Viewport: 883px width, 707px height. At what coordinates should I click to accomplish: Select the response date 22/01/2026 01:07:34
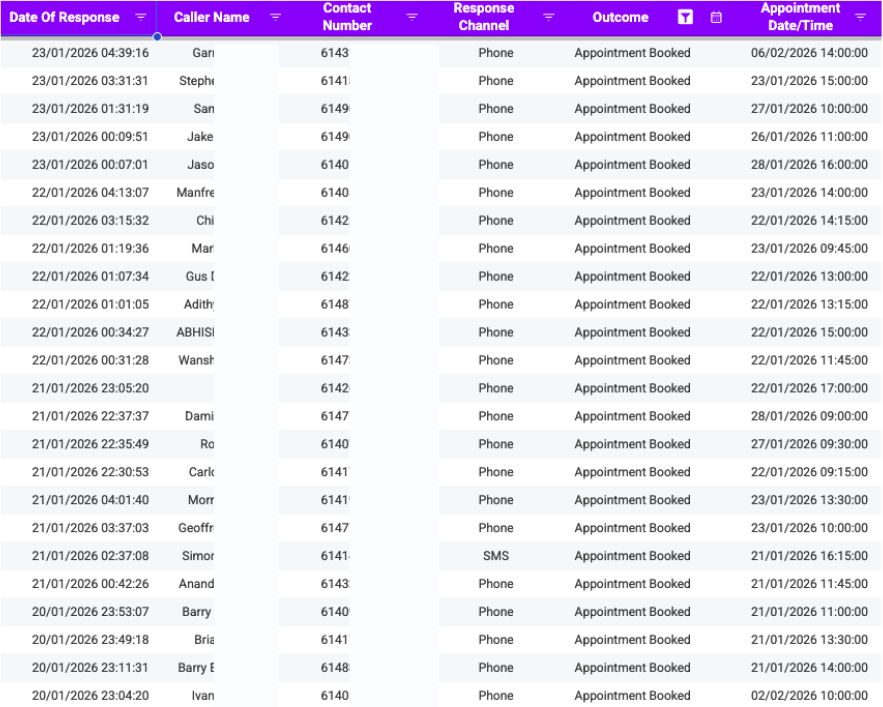[90, 277]
